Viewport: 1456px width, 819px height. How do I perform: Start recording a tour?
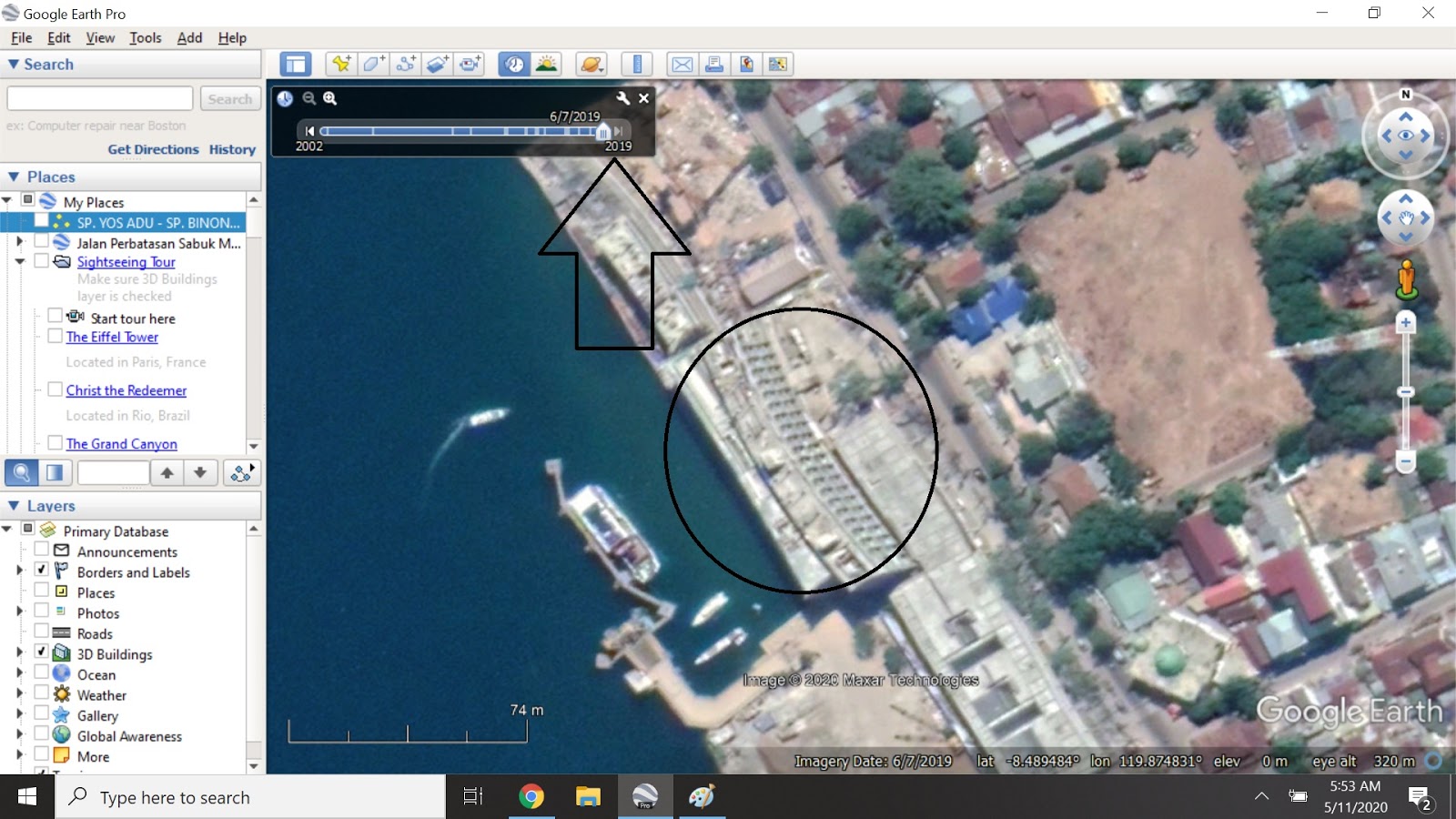tap(470, 64)
